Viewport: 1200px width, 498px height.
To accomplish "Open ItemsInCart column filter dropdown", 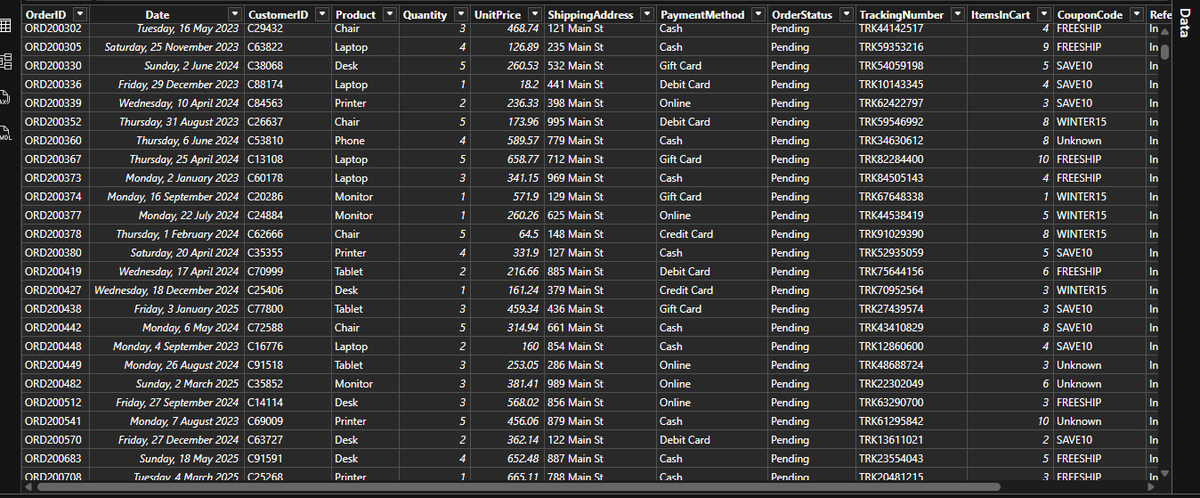I will 1045,15.
